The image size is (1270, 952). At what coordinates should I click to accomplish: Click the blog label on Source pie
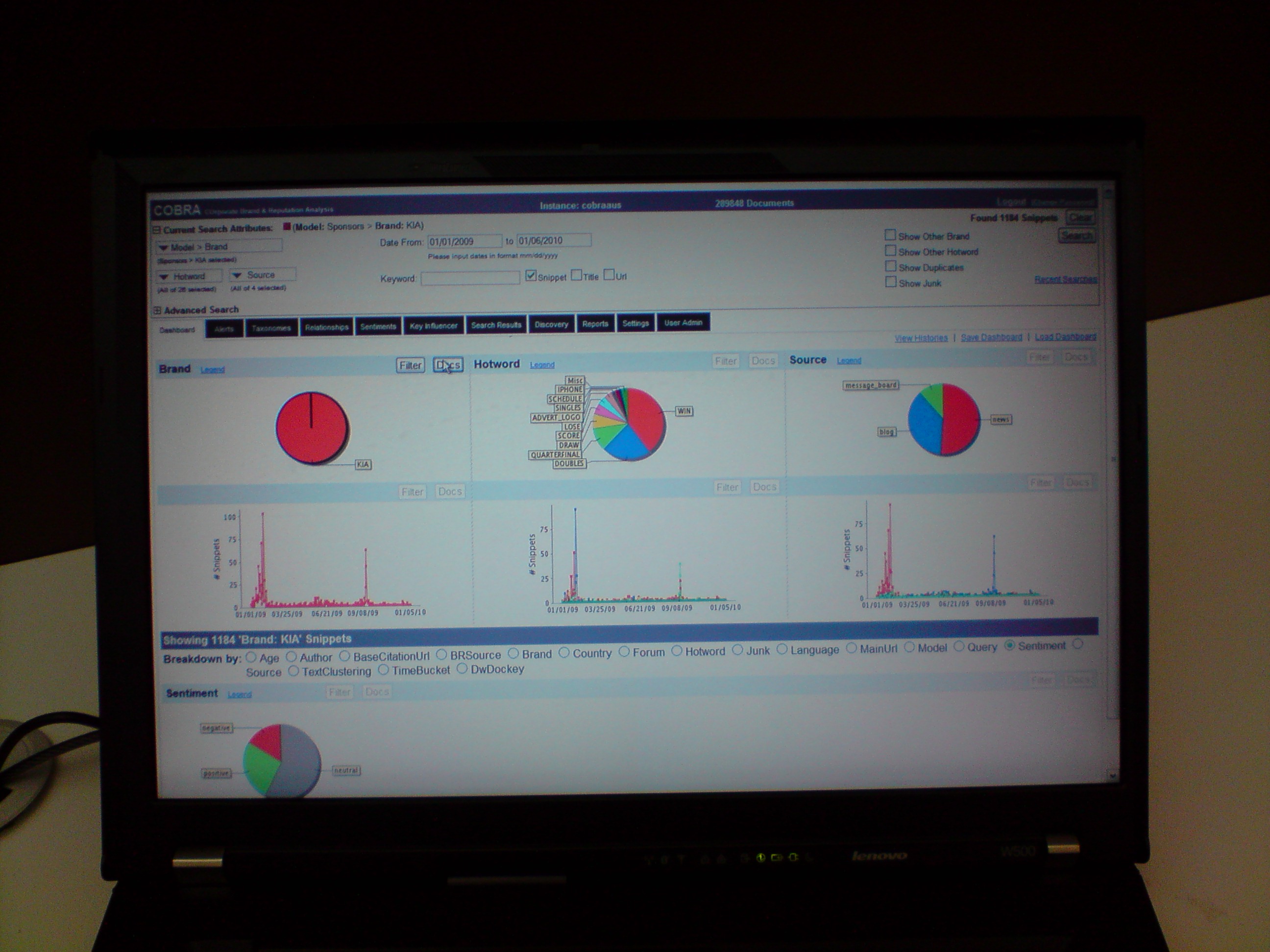(x=886, y=431)
